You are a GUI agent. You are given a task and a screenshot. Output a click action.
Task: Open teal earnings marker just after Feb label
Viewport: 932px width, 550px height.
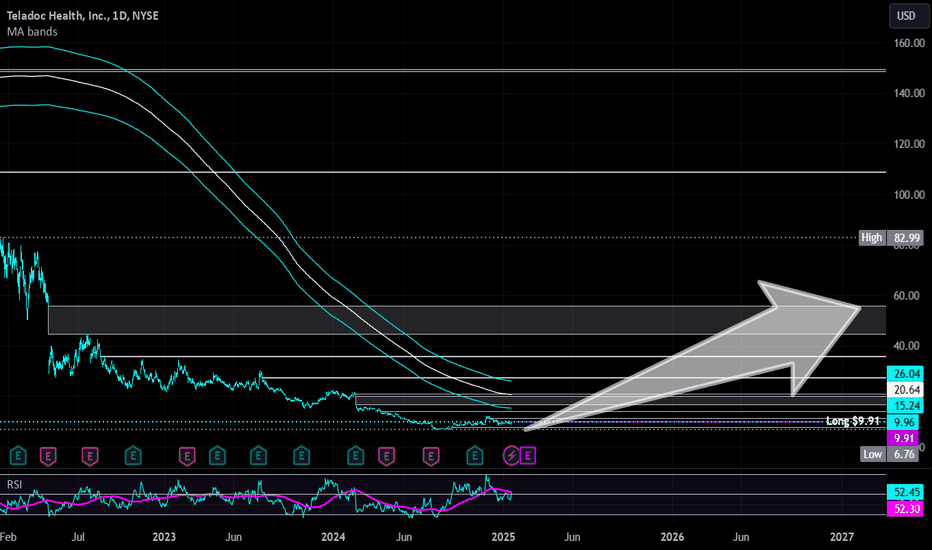coord(18,456)
